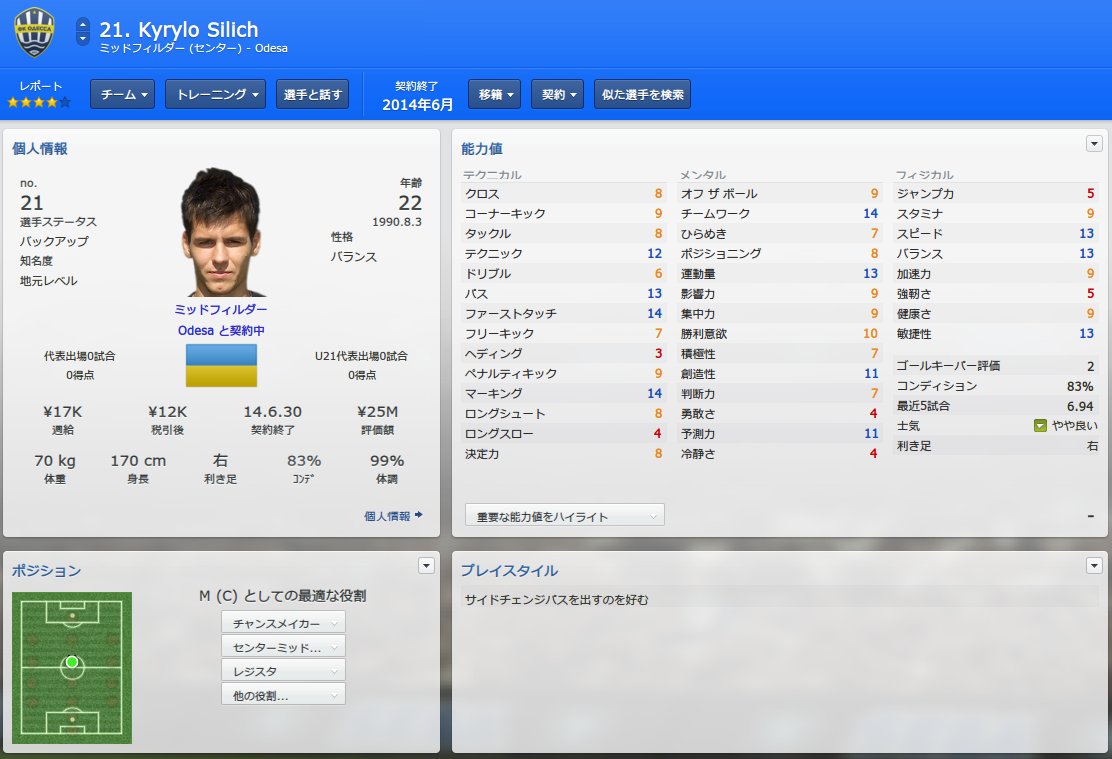Click the green position dot on the pitch
Viewport: 1112px width, 759px height.
[x=72, y=662]
